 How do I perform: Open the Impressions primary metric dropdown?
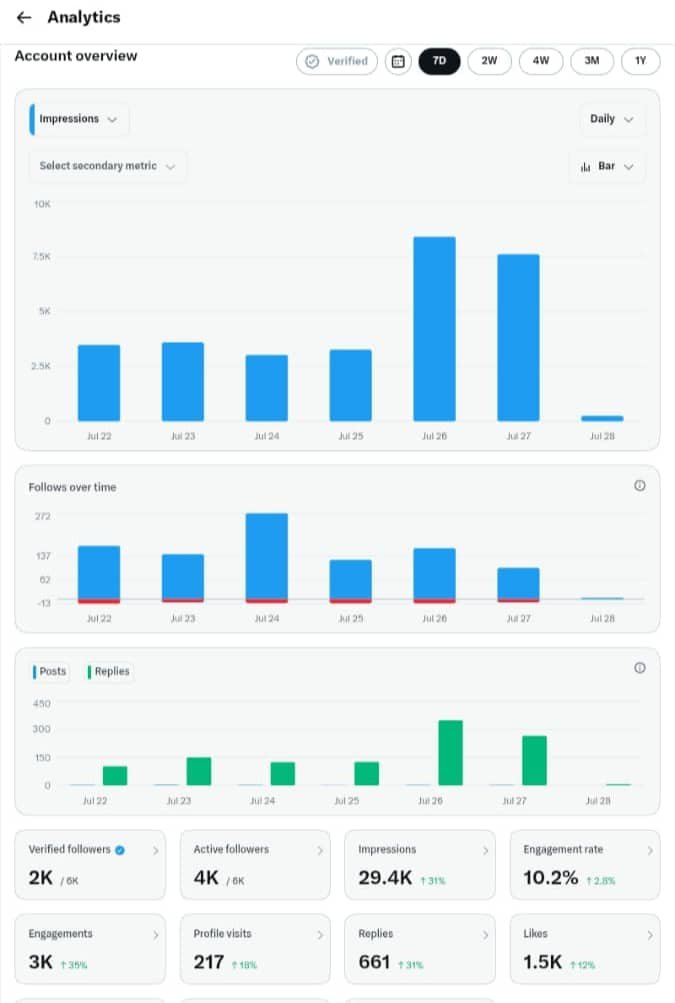pyautogui.click(x=79, y=119)
